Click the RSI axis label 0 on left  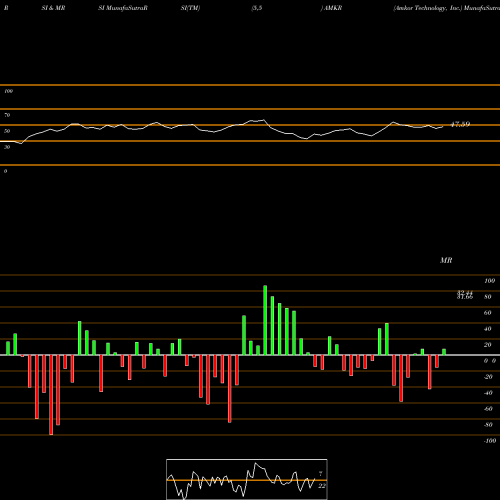point(5,171)
